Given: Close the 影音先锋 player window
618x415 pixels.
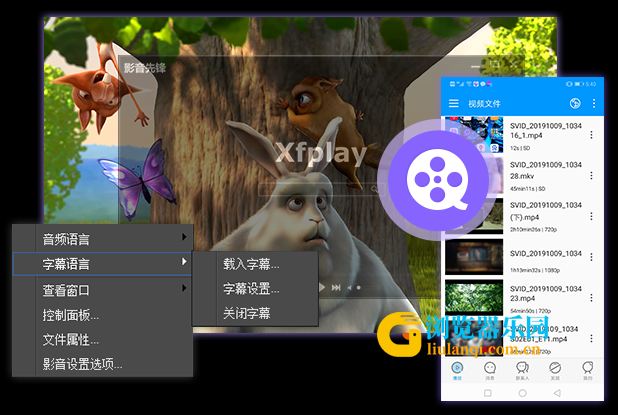Looking at the screenshot, I should coord(514,64).
